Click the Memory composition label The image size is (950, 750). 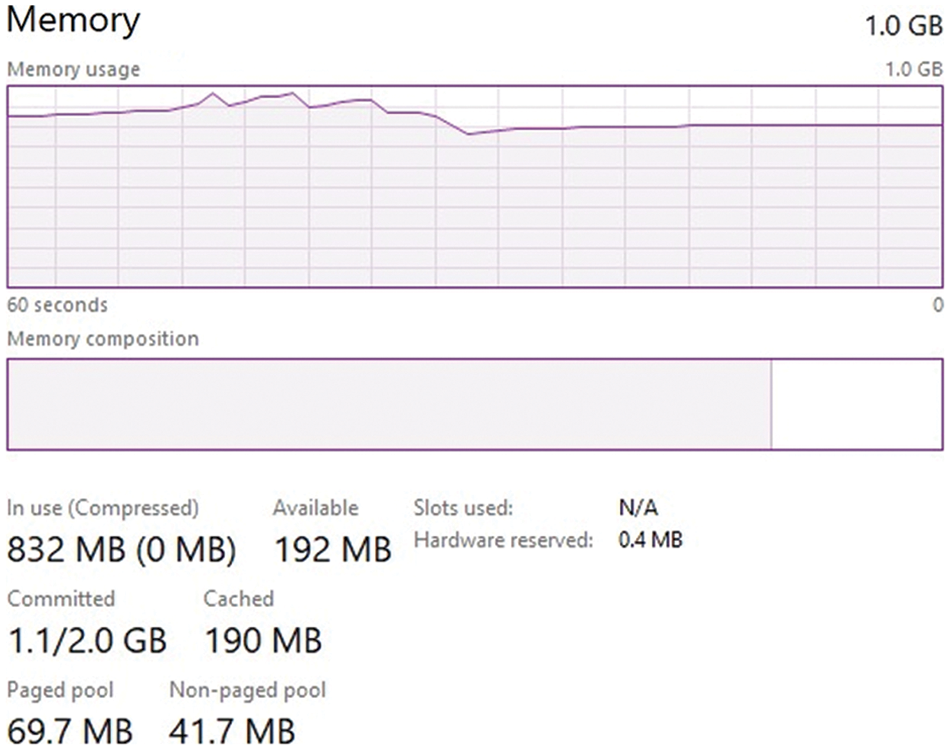point(103,339)
